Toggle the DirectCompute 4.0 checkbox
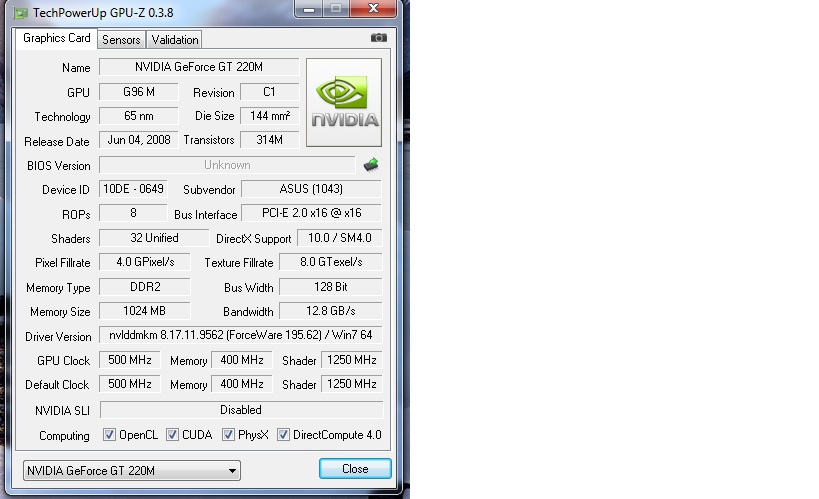This screenshot has width=819, height=499. pyautogui.click(x=283, y=435)
